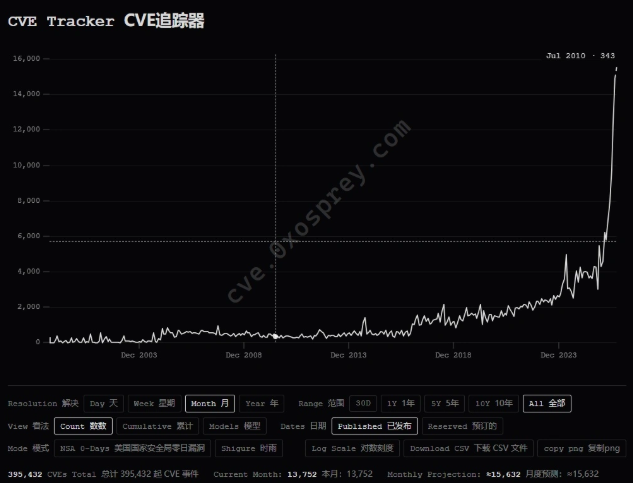This screenshot has width=633, height=483.
Task: Click the Dec 2013 axis label
Action: pos(348,355)
